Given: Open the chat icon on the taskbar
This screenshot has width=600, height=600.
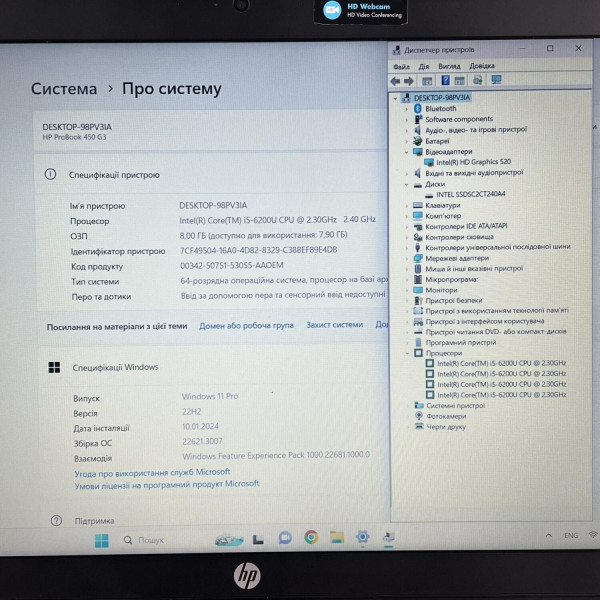Looking at the screenshot, I should click(x=285, y=538).
